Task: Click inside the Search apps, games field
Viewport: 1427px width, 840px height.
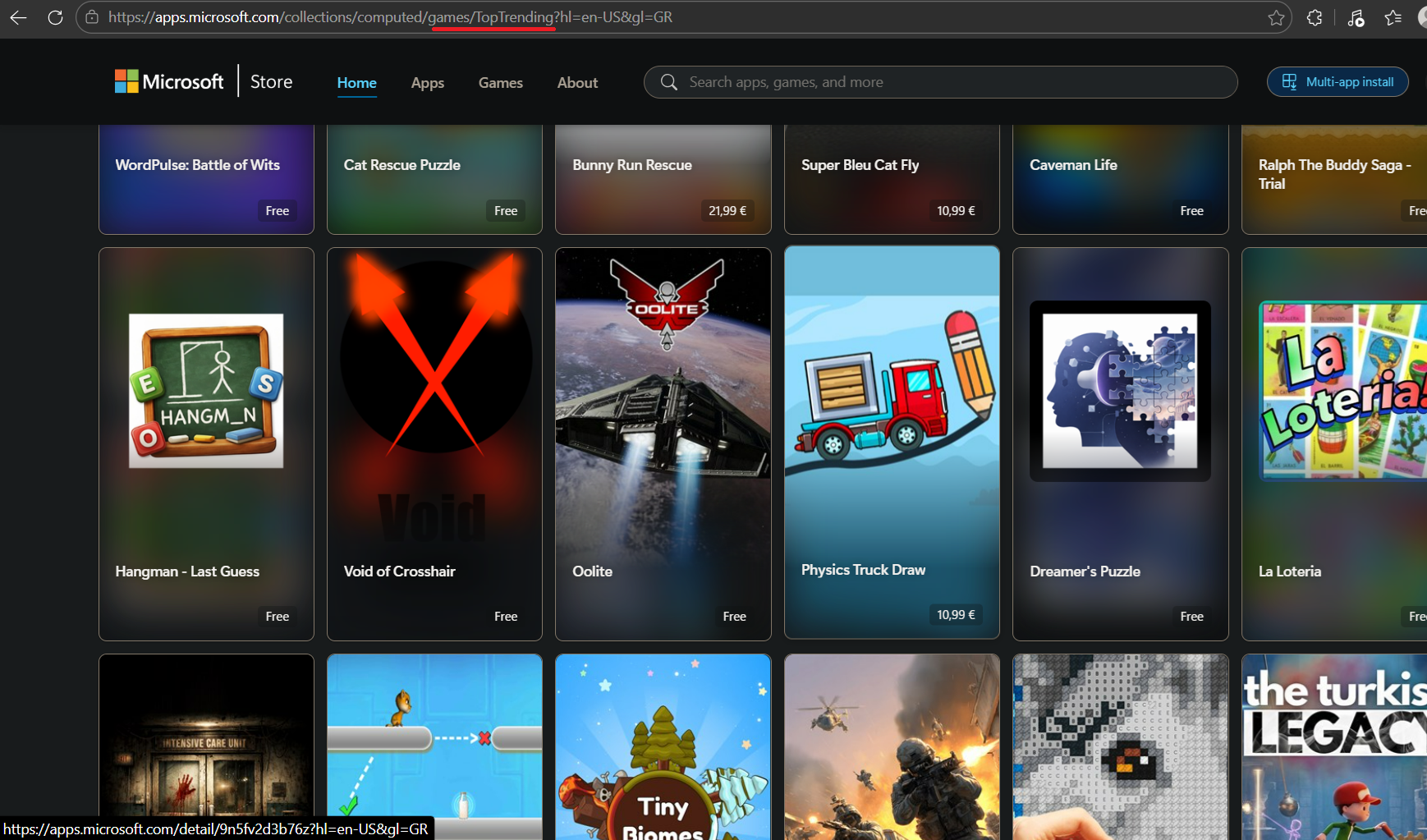Action: click(x=940, y=82)
